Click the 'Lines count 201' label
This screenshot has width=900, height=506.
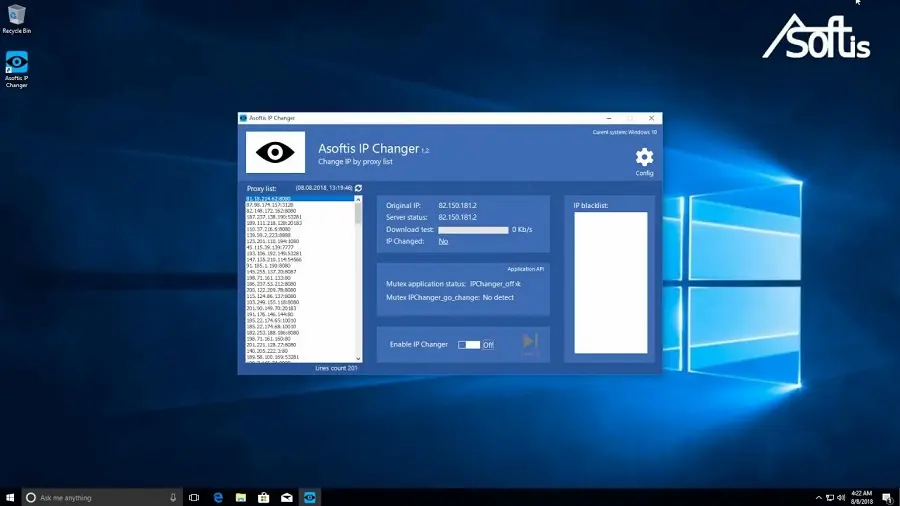(x=336, y=368)
